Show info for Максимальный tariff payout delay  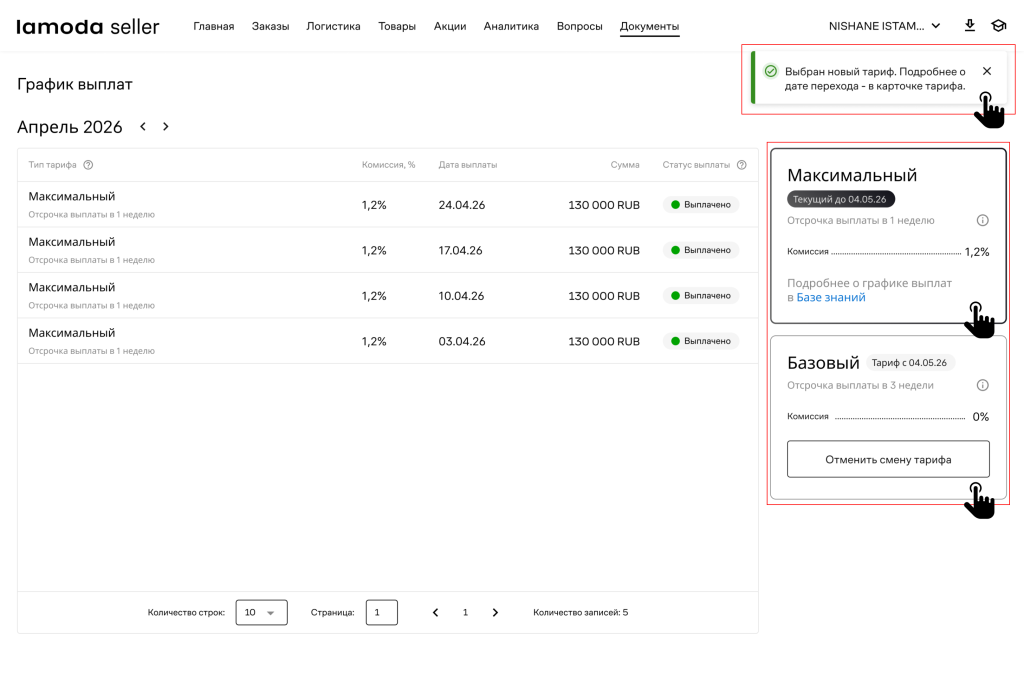[982, 220]
